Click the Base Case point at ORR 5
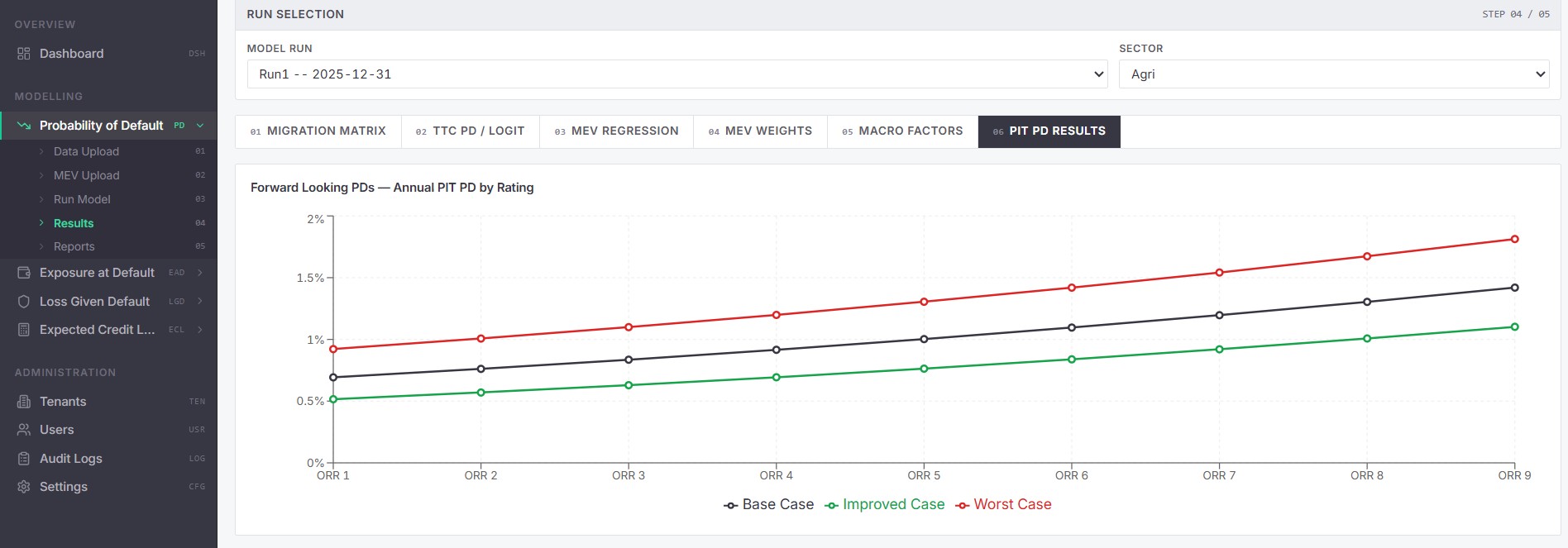1568x548 pixels. [x=924, y=339]
